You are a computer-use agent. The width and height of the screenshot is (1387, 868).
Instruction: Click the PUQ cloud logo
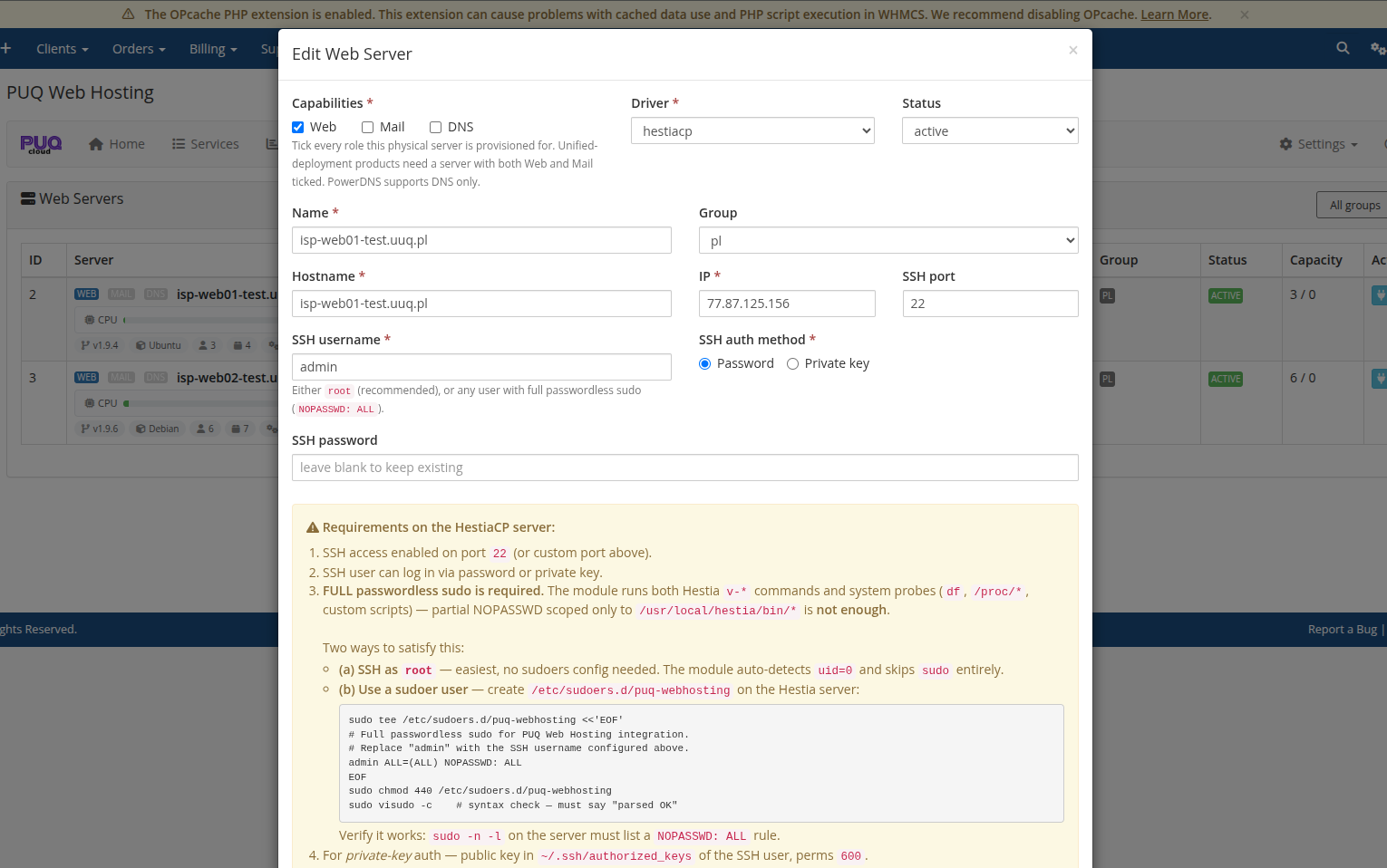41,144
